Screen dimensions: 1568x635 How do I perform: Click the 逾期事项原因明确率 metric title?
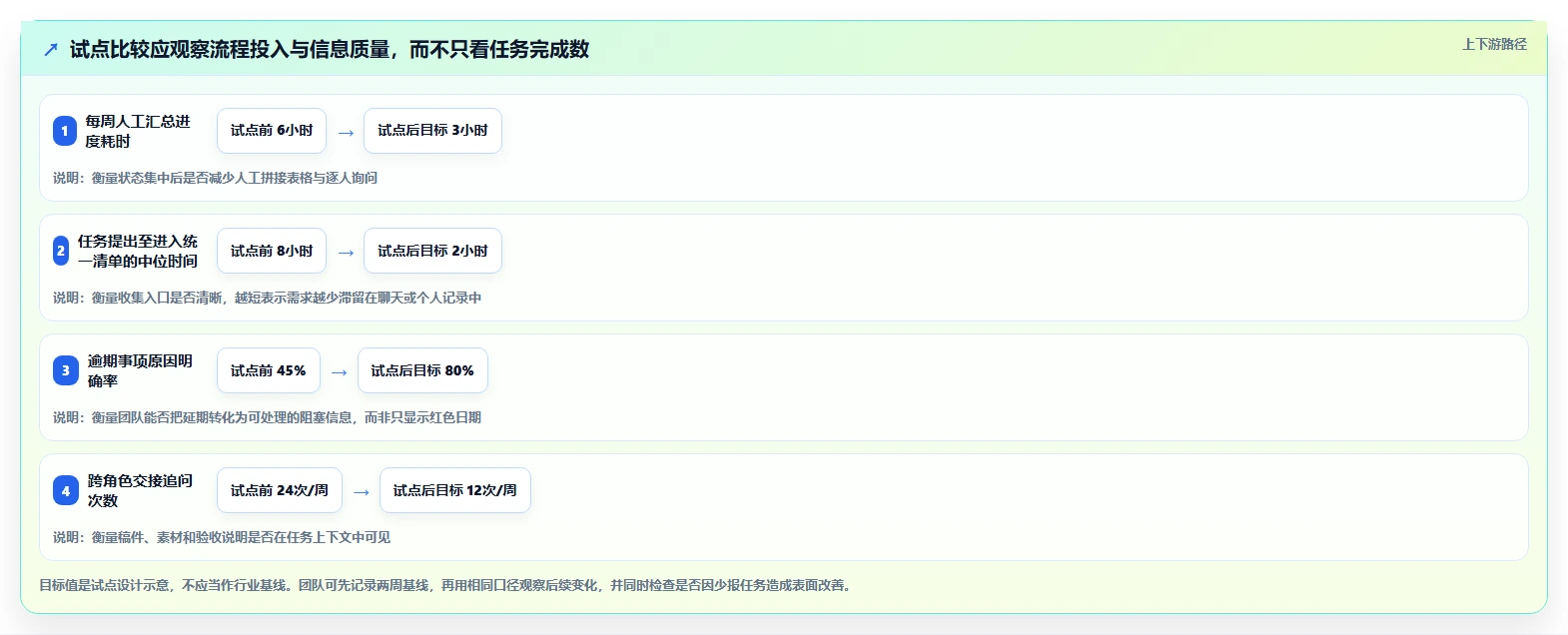[x=140, y=370]
